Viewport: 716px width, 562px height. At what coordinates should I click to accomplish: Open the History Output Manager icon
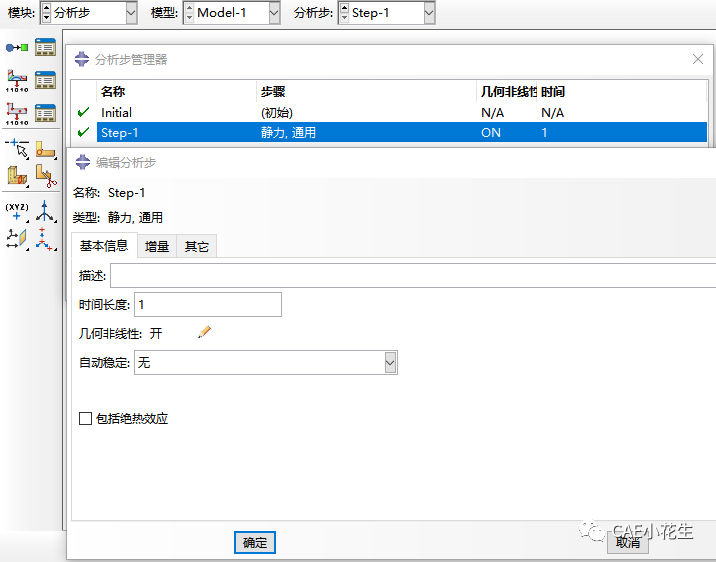tap(45, 113)
